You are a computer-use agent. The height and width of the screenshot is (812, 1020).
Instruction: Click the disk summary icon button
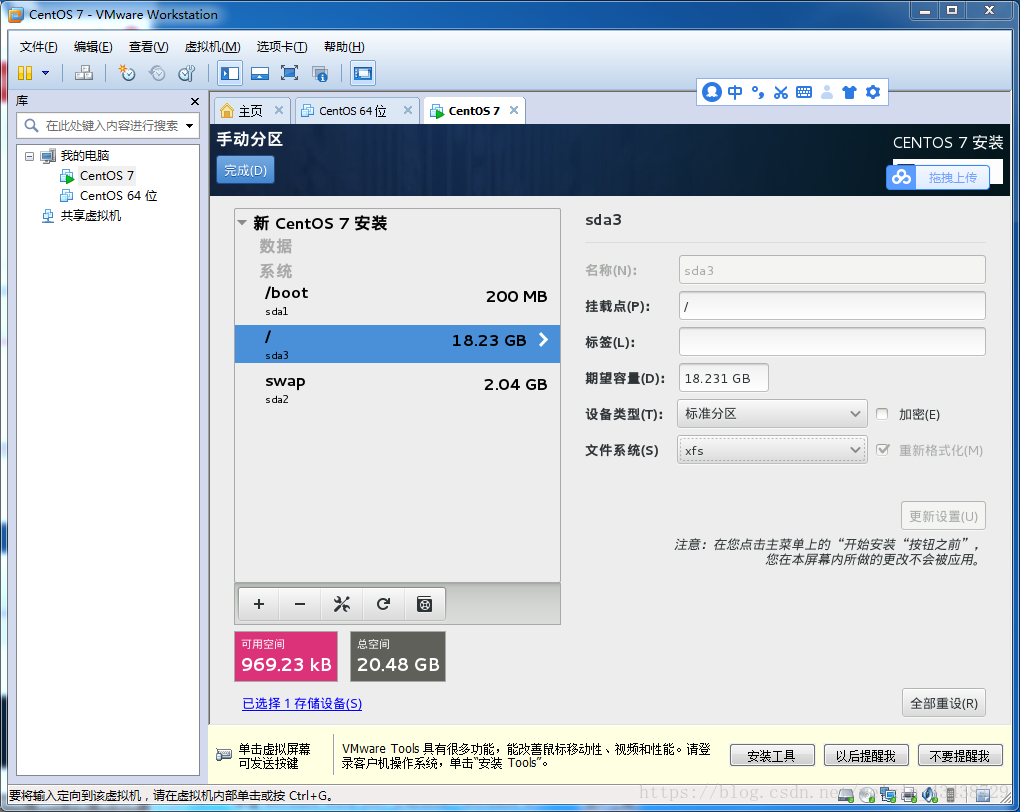coord(425,604)
